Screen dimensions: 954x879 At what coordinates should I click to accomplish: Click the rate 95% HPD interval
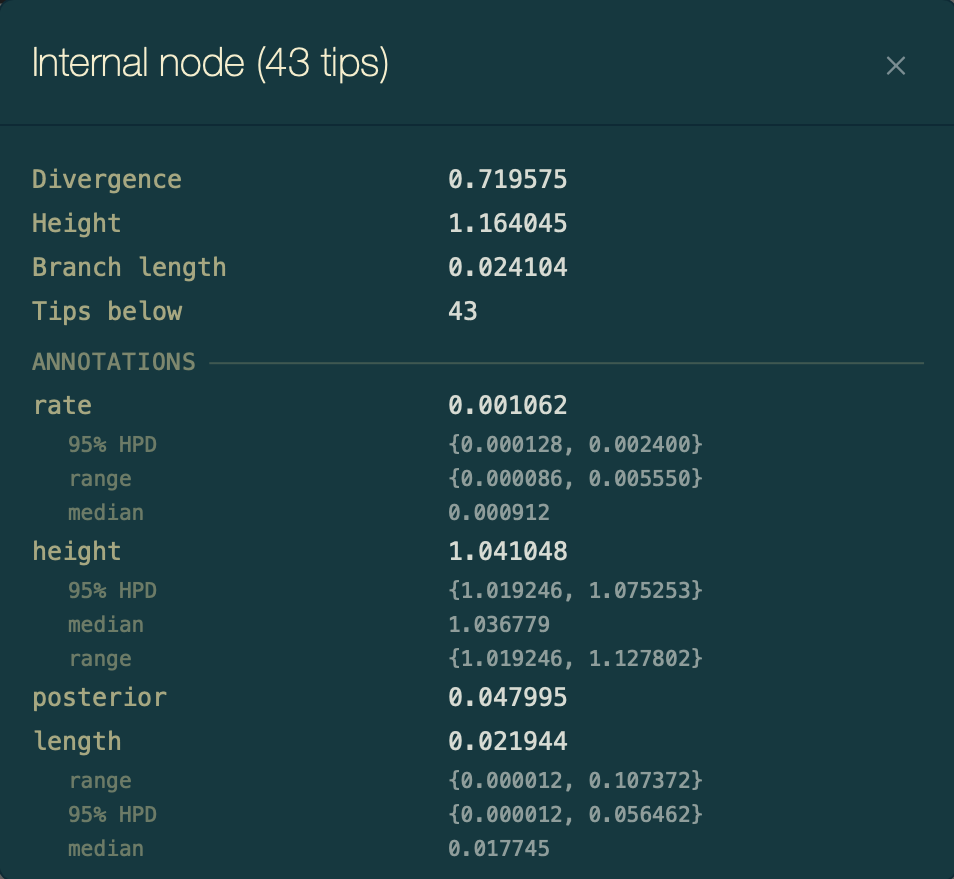[x=575, y=444]
